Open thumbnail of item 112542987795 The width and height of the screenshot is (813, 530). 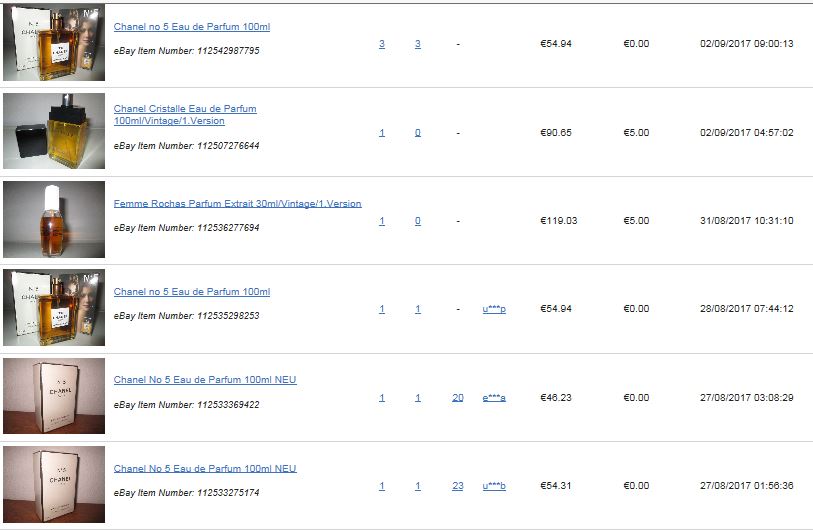[x=54, y=43]
